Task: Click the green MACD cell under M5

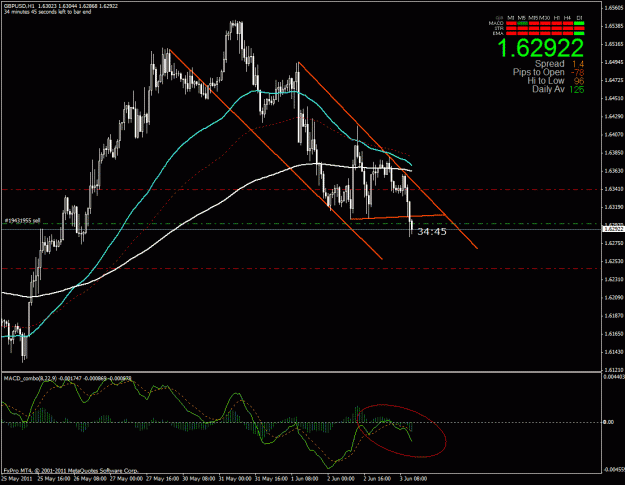Action: (x=523, y=23)
